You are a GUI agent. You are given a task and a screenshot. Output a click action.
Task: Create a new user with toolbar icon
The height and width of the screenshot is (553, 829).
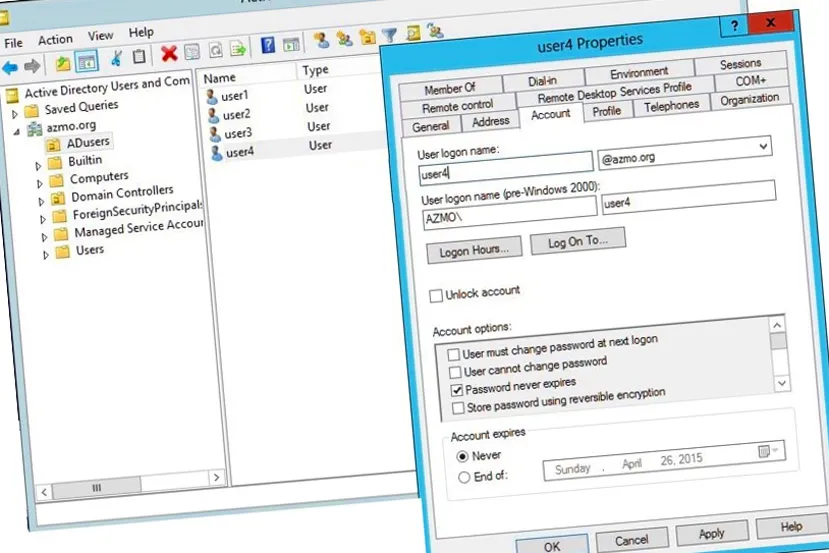pos(321,40)
